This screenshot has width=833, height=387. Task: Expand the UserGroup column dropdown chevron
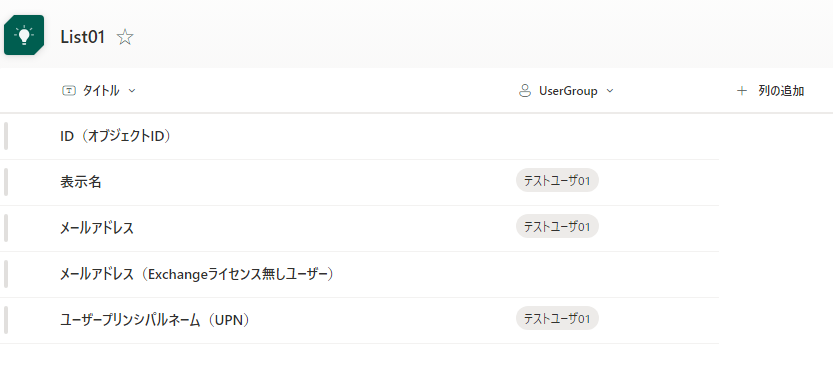click(610, 91)
